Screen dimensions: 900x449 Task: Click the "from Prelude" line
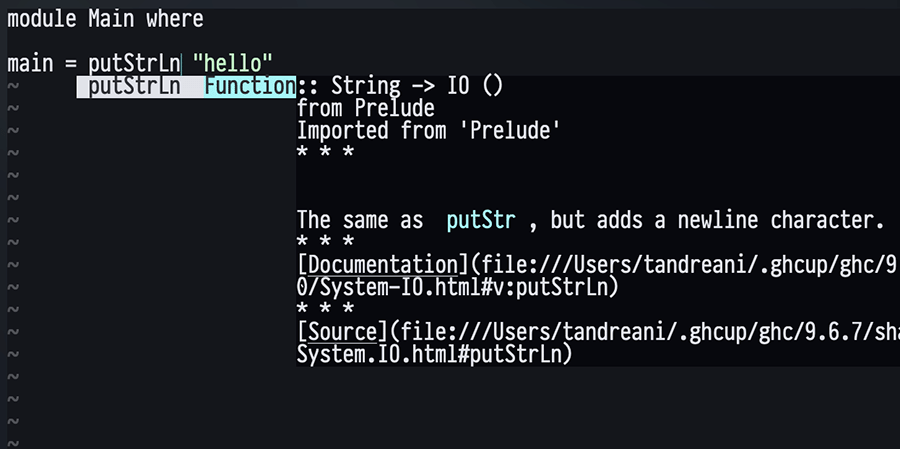point(365,108)
